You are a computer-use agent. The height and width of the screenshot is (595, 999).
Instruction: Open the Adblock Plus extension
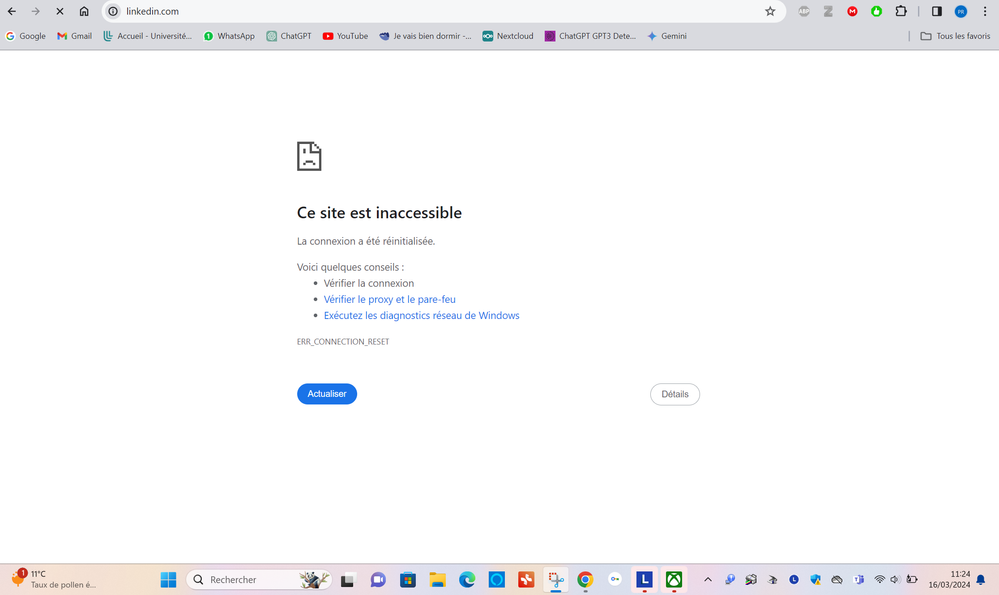[x=804, y=11]
